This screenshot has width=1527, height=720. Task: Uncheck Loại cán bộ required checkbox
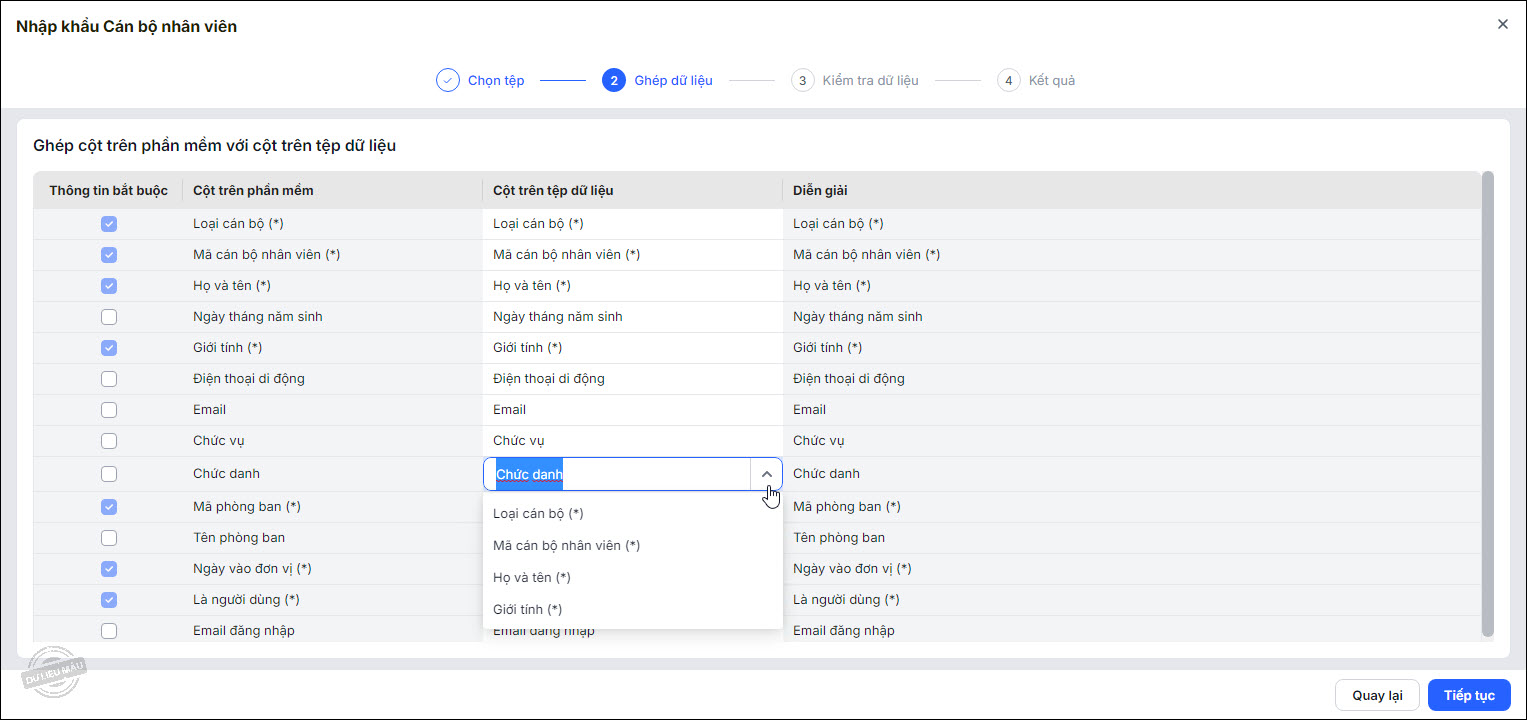(x=109, y=224)
